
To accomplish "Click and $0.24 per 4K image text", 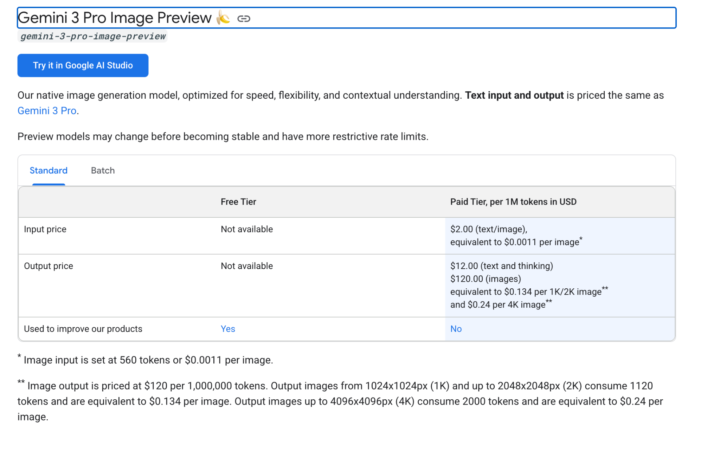I will tap(501, 305).
